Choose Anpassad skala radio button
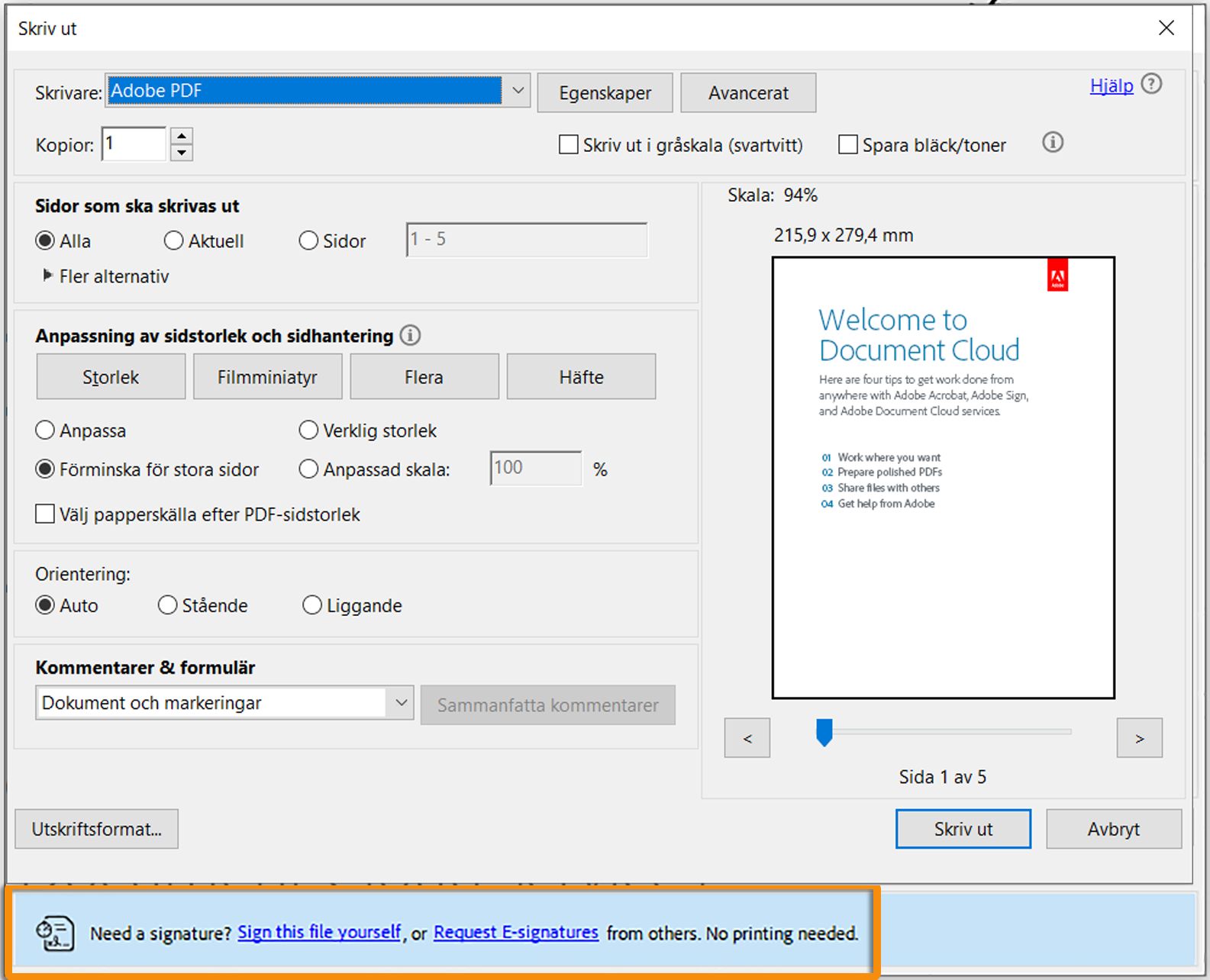Image resolution: width=1210 pixels, height=980 pixels. (308, 469)
